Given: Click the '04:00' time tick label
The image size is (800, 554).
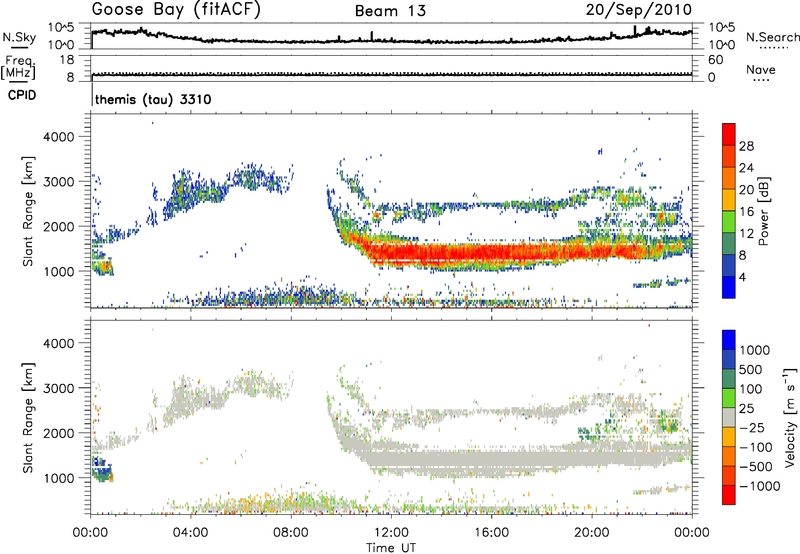Looking at the screenshot, I should [190, 533].
